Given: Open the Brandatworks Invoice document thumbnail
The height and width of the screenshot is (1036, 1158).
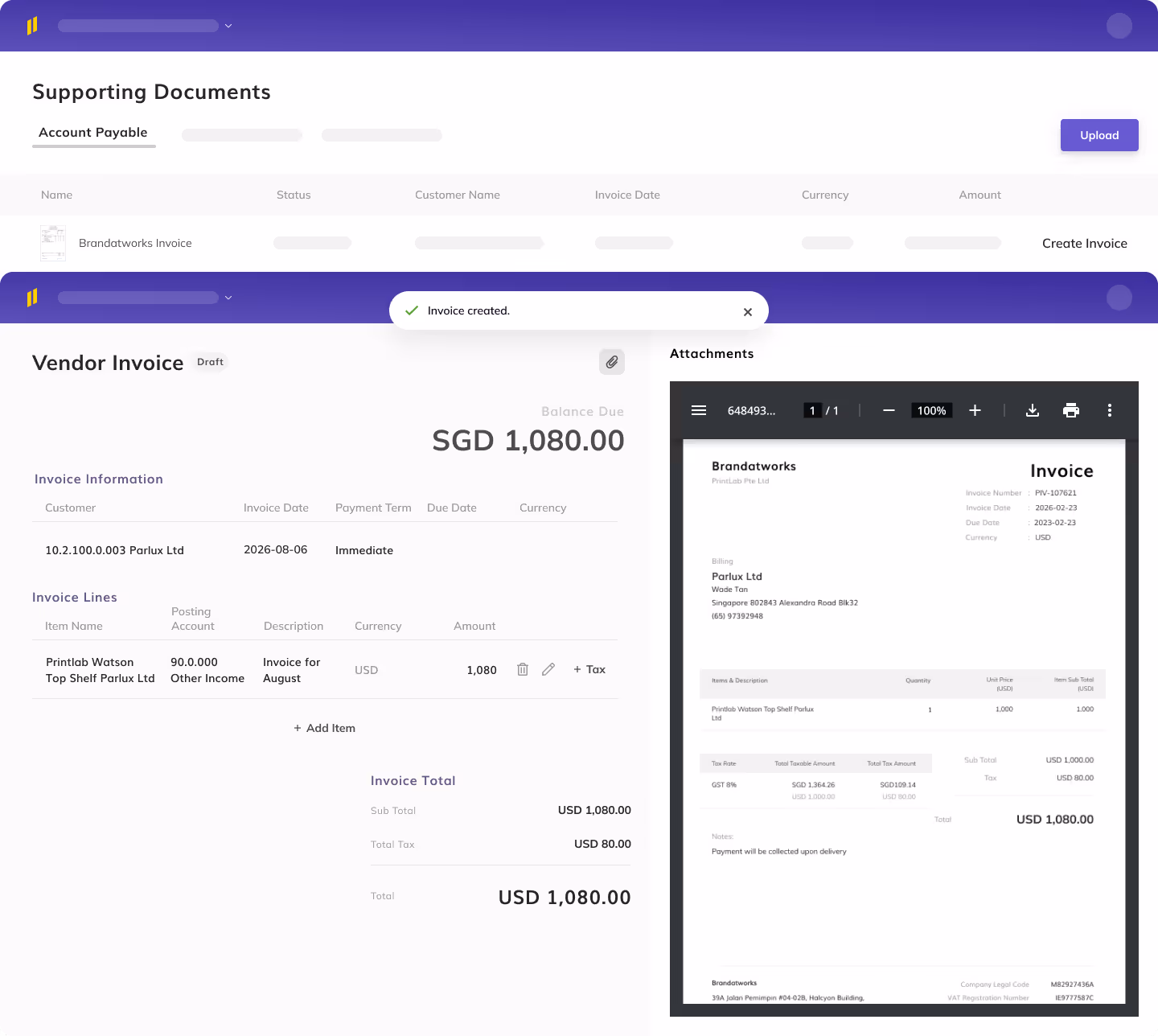Looking at the screenshot, I should (x=52, y=242).
